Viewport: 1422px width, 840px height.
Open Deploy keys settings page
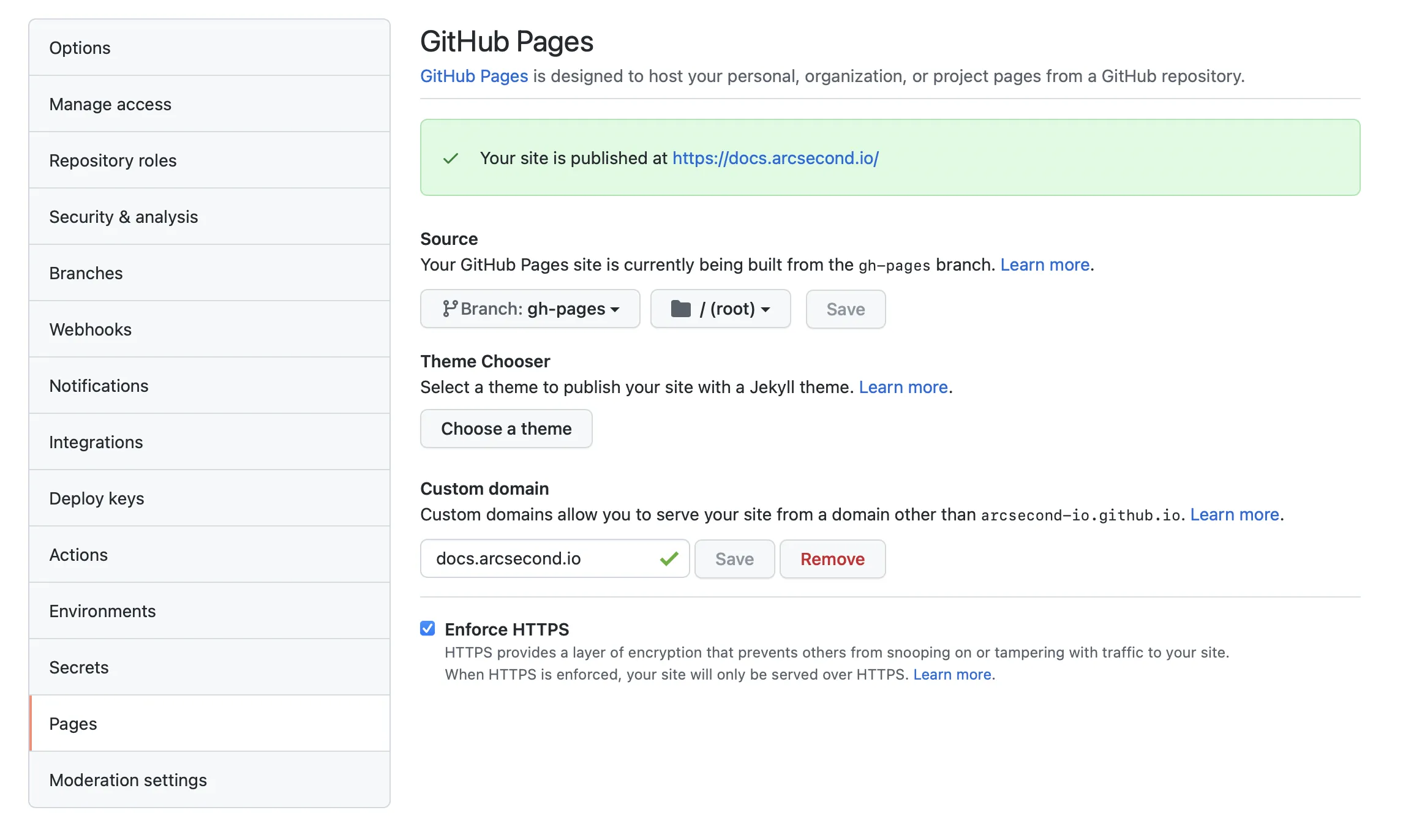[97, 498]
